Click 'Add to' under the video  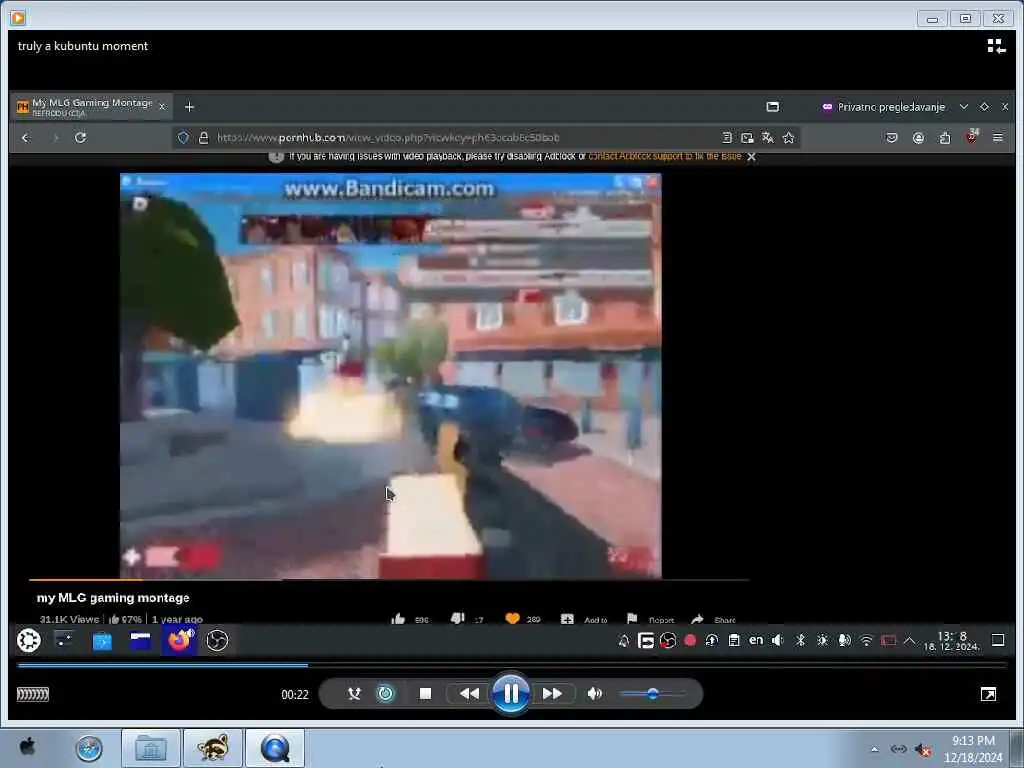(584, 619)
